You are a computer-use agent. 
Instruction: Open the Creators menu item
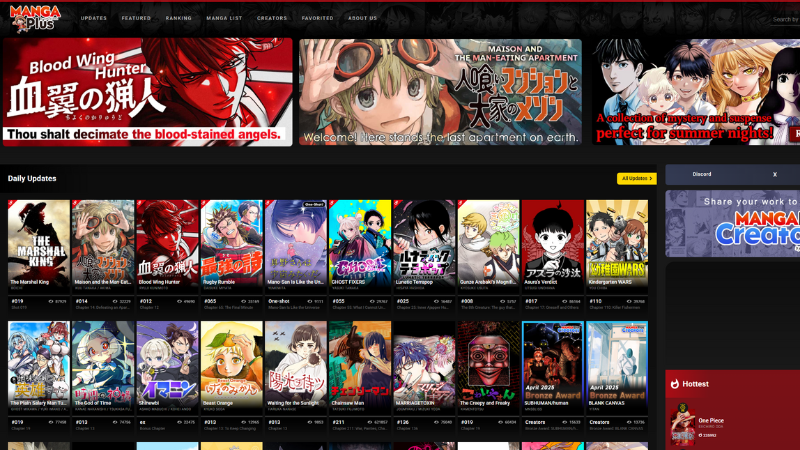(272, 18)
